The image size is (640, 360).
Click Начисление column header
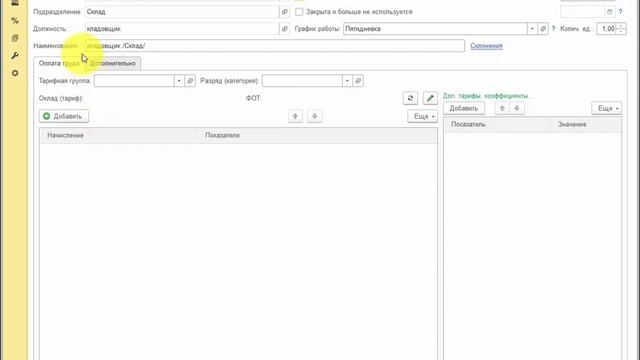tap(118, 135)
